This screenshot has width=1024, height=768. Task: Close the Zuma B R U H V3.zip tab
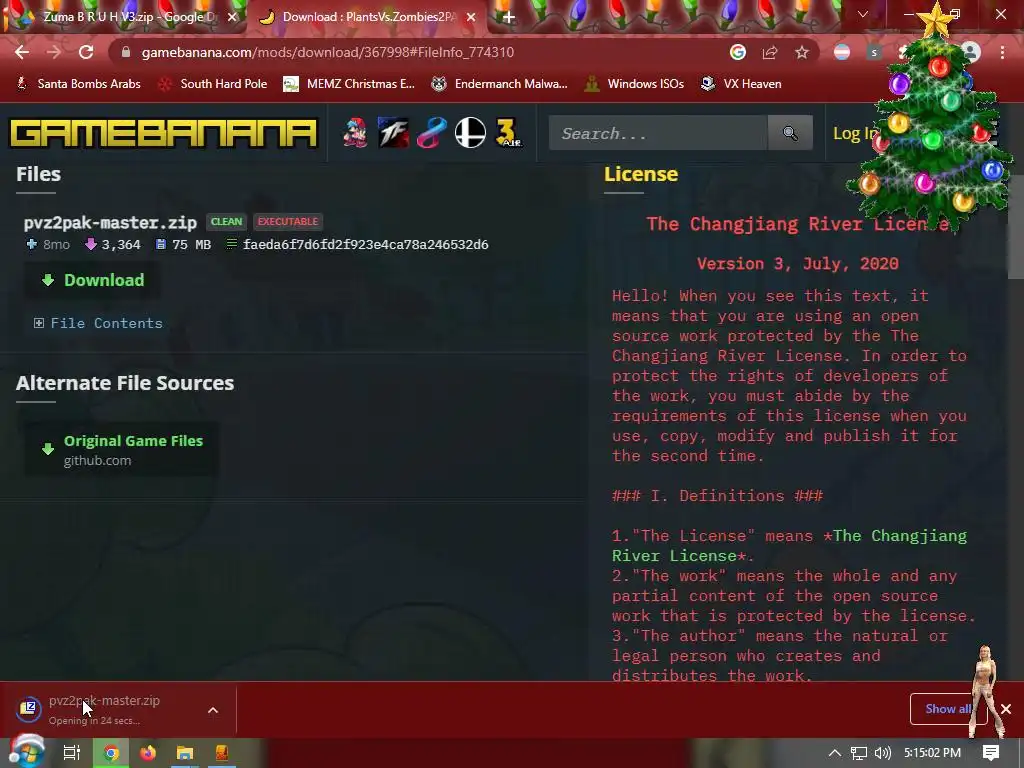point(232,17)
